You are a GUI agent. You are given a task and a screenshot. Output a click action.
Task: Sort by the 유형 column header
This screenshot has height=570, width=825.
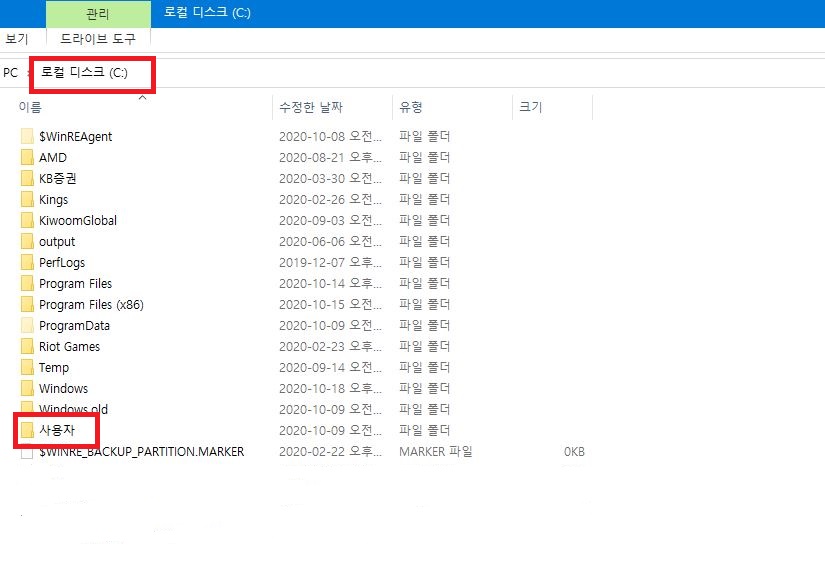click(411, 107)
